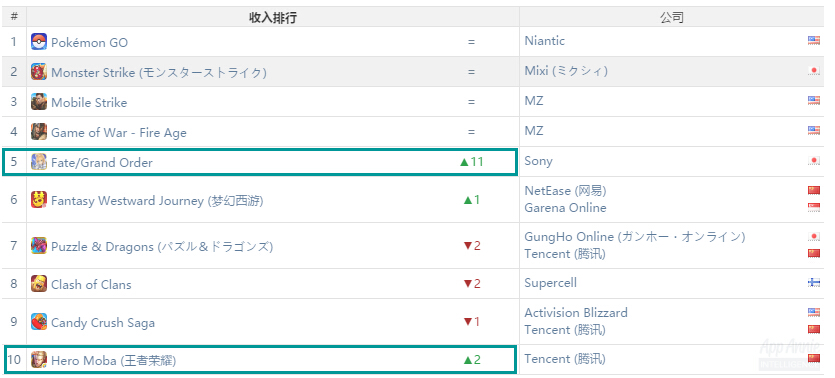Open the Pokémon GO game link
This screenshot has width=835, height=378.
pos(89,43)
